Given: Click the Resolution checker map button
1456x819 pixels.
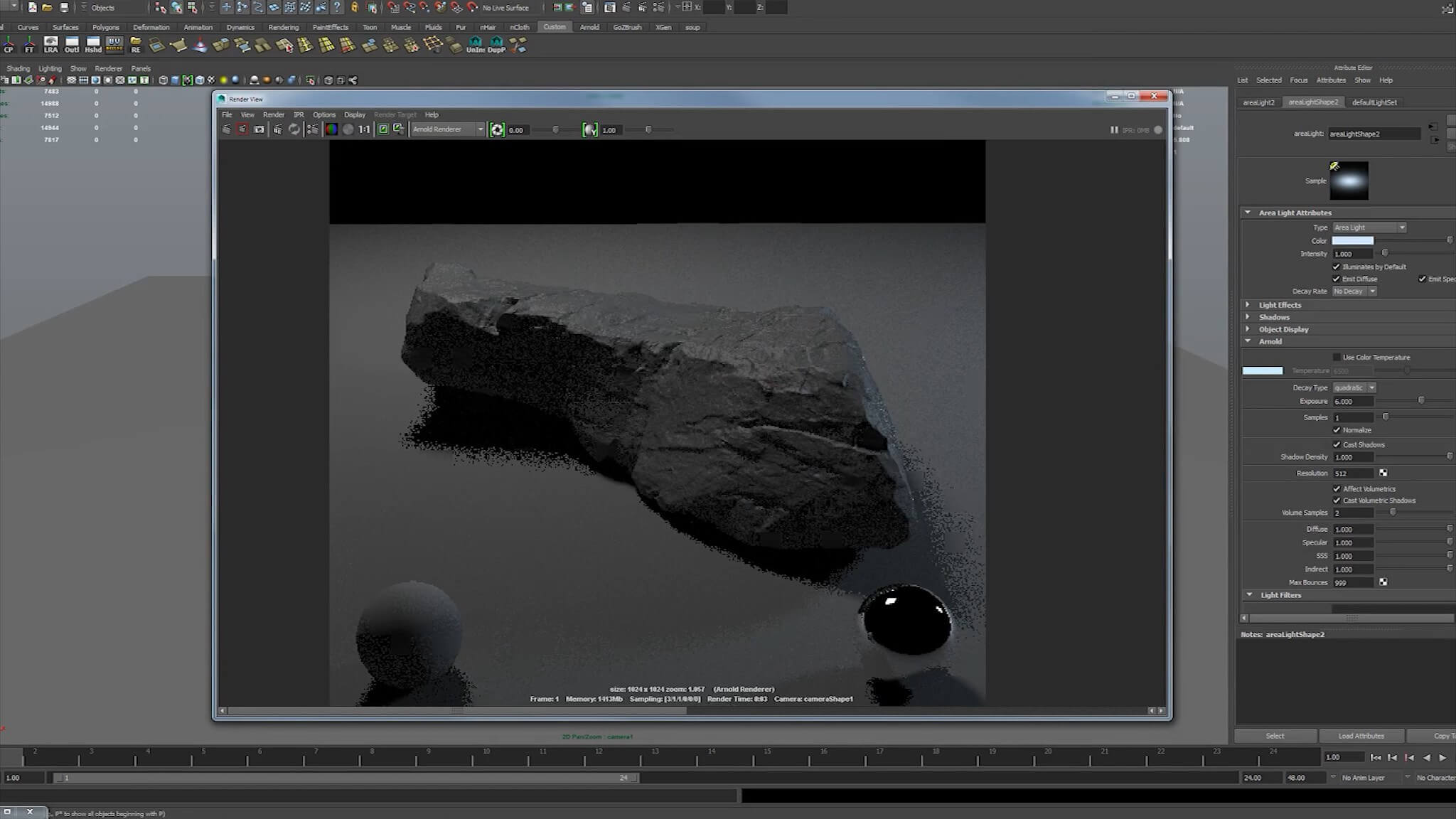Looking at the screenshot, I should [x=1383, y=473].
